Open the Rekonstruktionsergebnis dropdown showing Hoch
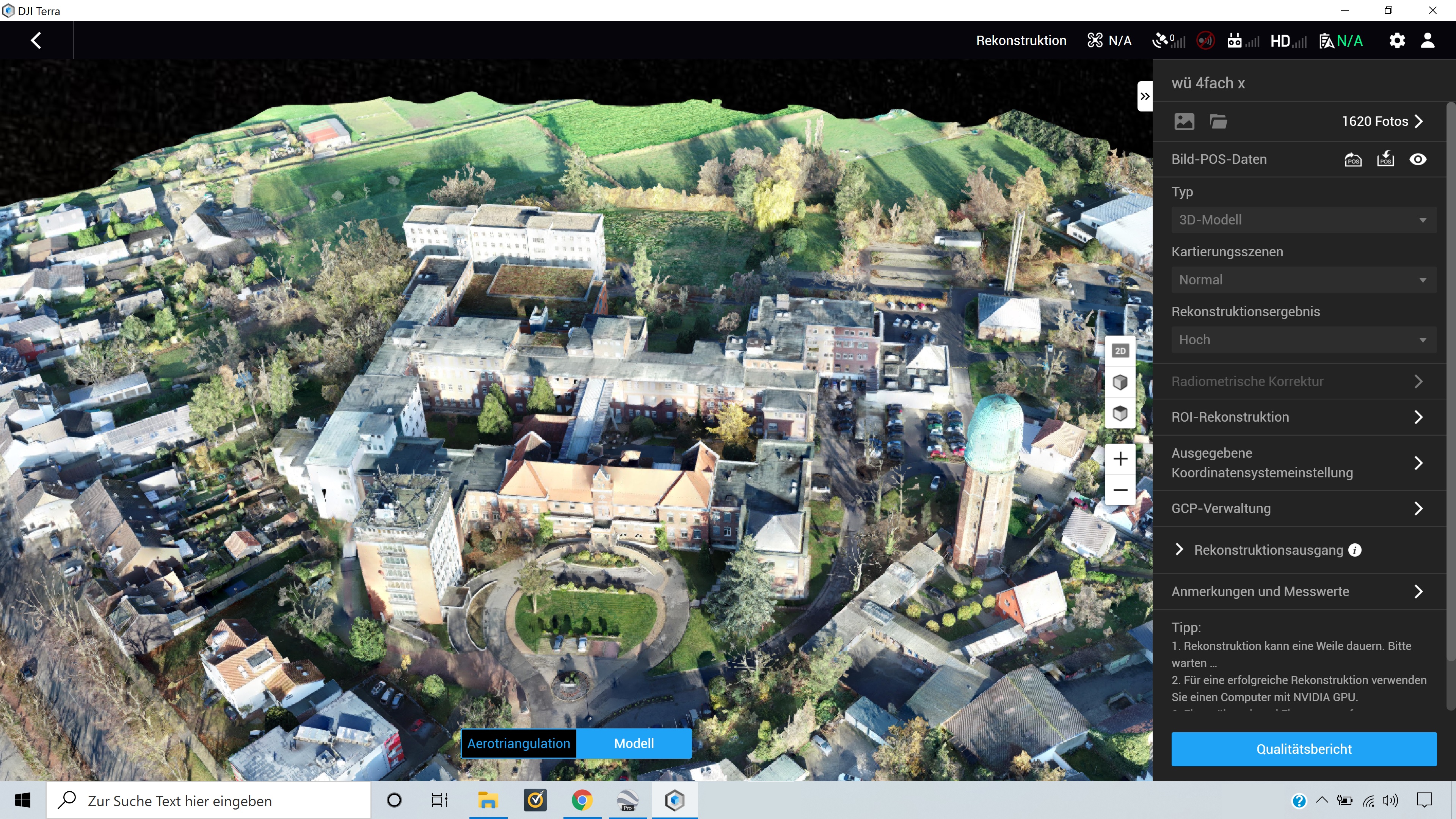The image size is (1456, 819). (x=1304, y=340)
